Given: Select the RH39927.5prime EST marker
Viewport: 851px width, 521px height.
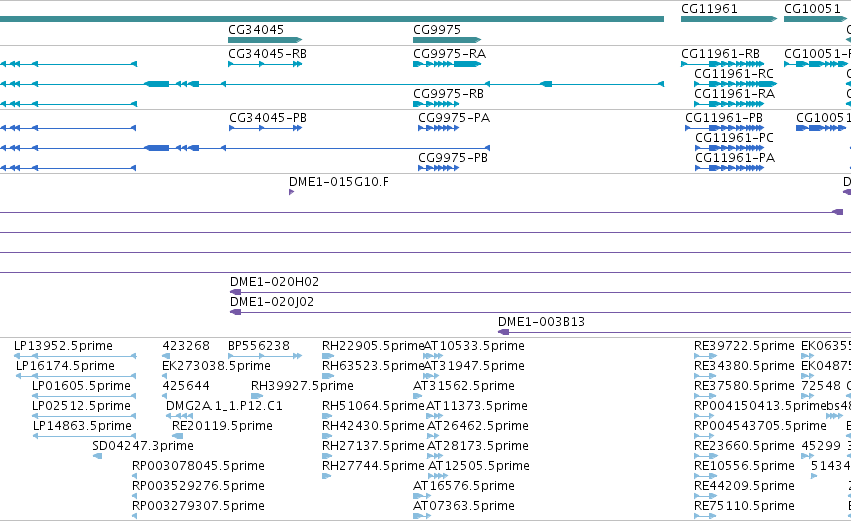Looking at the screenshot, I should click(x=257, y=396).
